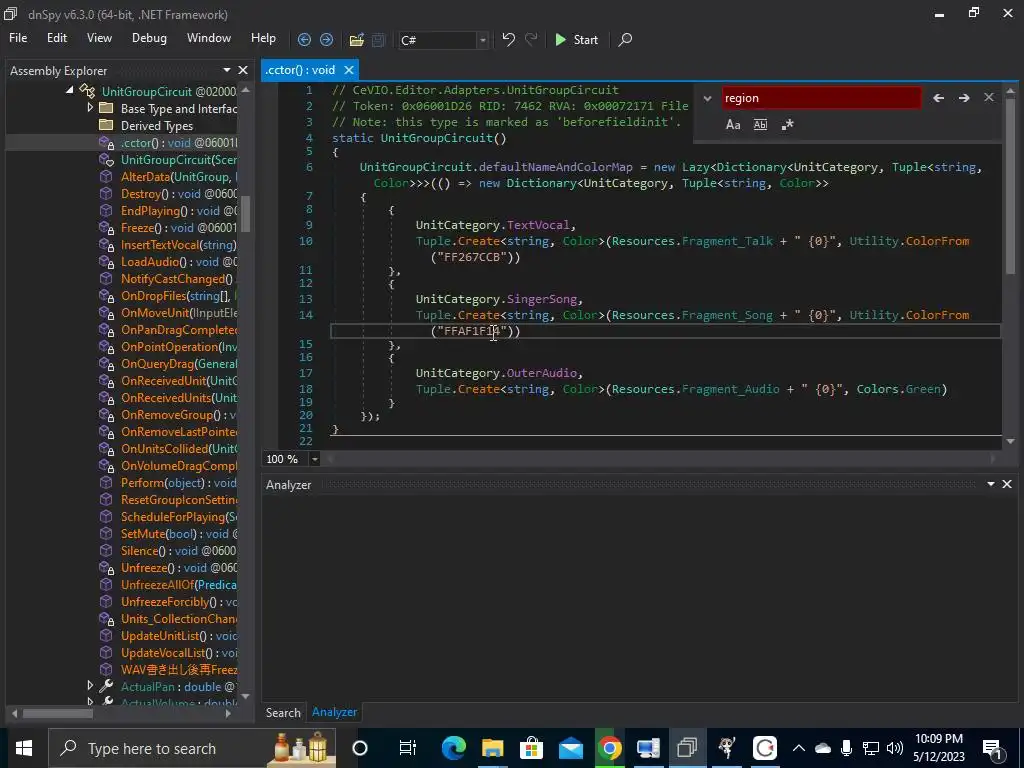Click class icon of UnitGroupCircuit node
This screenshot has width=1024, height=768.
(x=87, y=91)
